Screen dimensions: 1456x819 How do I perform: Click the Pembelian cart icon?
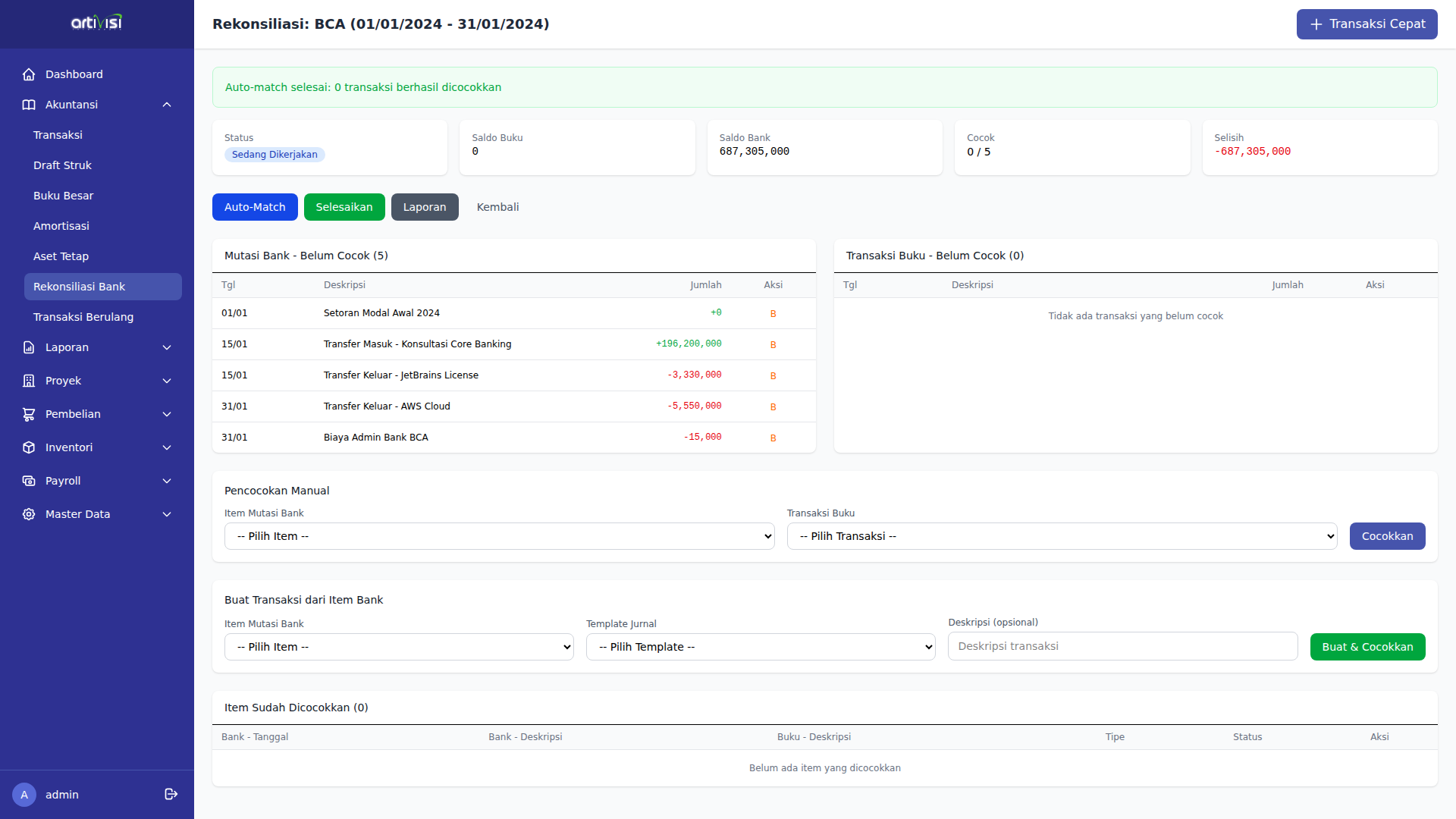click(29, 414)
